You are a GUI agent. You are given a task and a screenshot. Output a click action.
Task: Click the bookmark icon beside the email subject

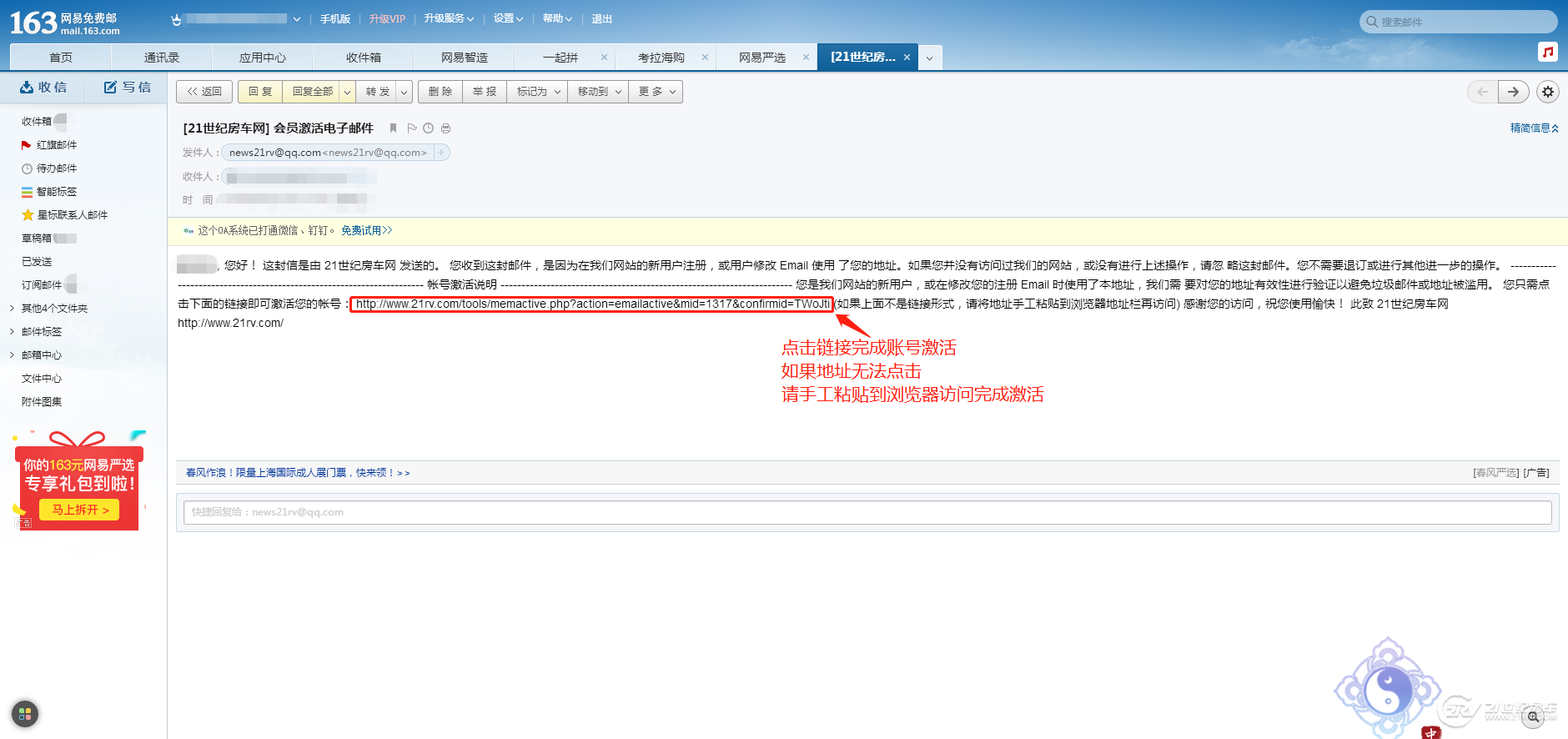pyautogui.click(x=393, y=128)
